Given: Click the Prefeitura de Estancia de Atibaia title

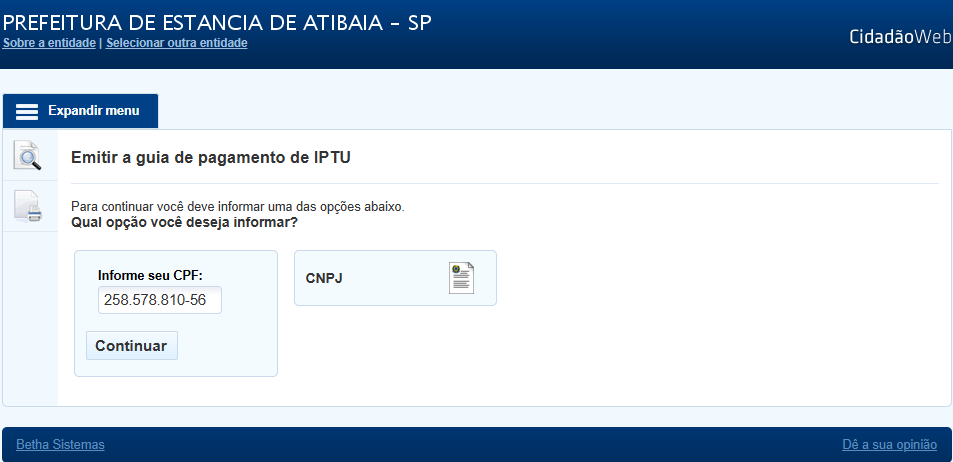Looking at the screenshot, I should 217,22.
